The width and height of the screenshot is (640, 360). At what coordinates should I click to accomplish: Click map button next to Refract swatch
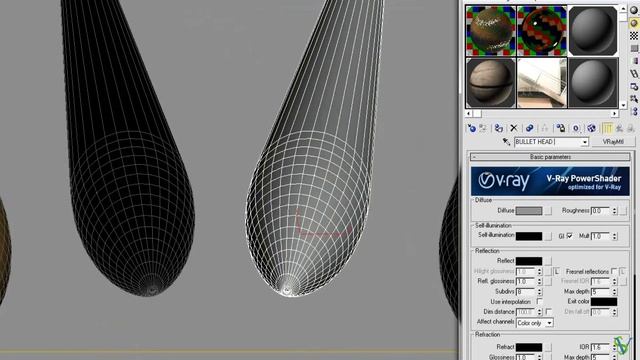(x=548, y=347)
